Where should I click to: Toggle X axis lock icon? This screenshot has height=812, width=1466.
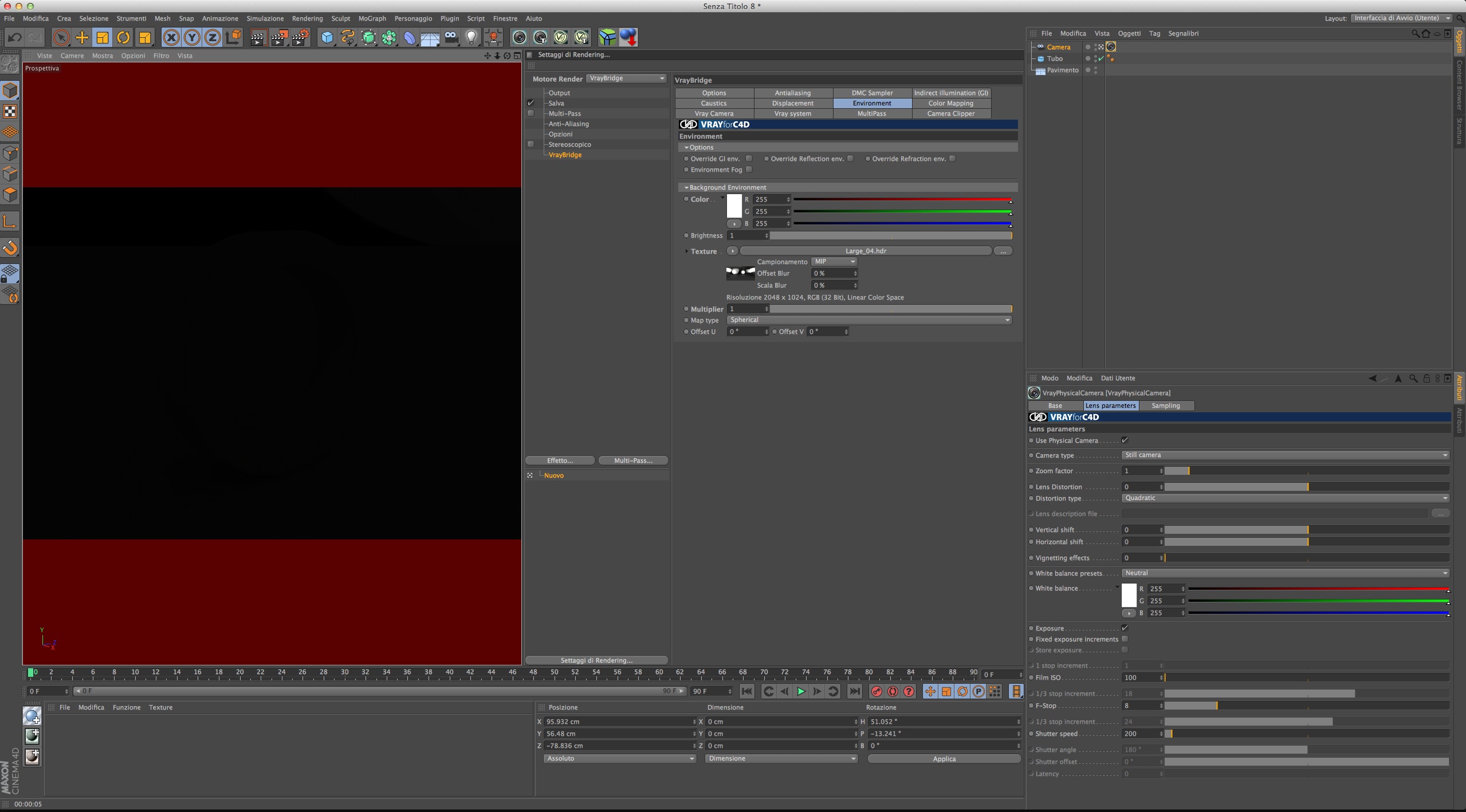[x=171, y=38]
